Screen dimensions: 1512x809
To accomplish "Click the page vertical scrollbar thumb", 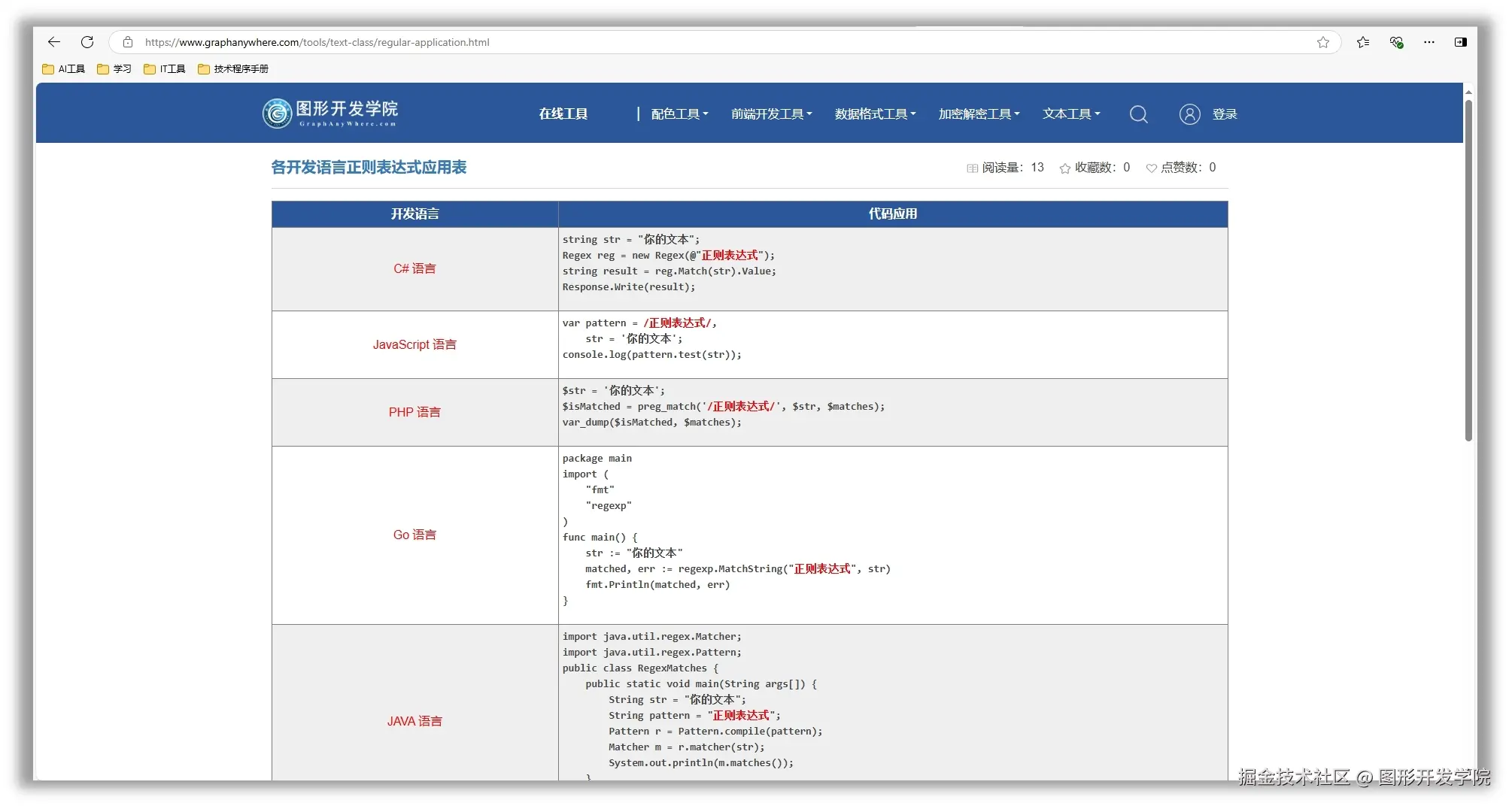I will point(1468,271).
